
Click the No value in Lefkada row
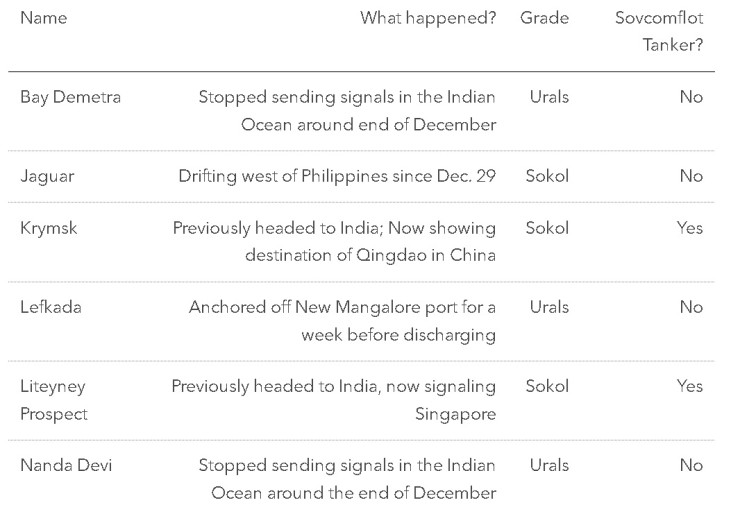[691, 307]
